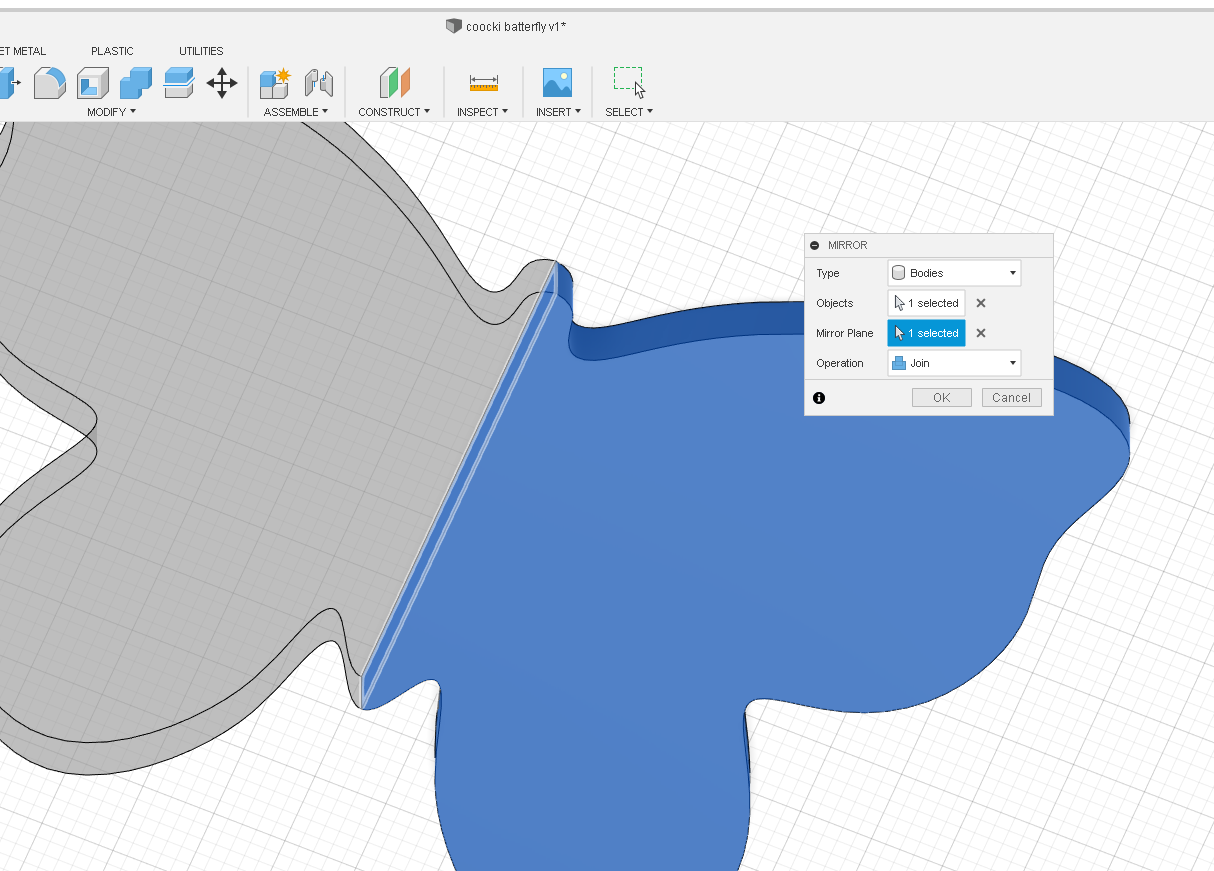This screenshot has height=871, width=1214.
Task: Click the document icon beside coocki batterfly title
Action: (454, 26)
